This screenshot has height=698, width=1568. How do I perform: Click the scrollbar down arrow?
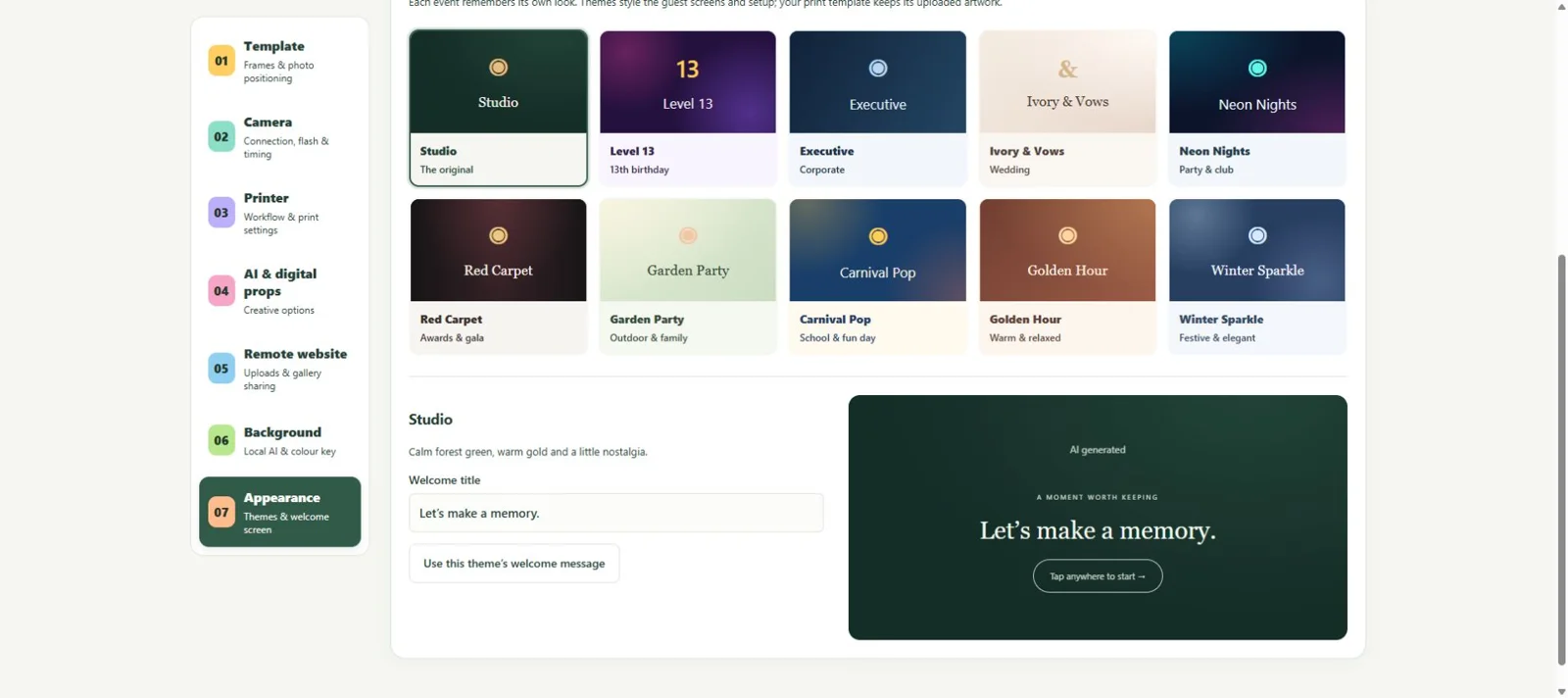(x=1561, y=691)
